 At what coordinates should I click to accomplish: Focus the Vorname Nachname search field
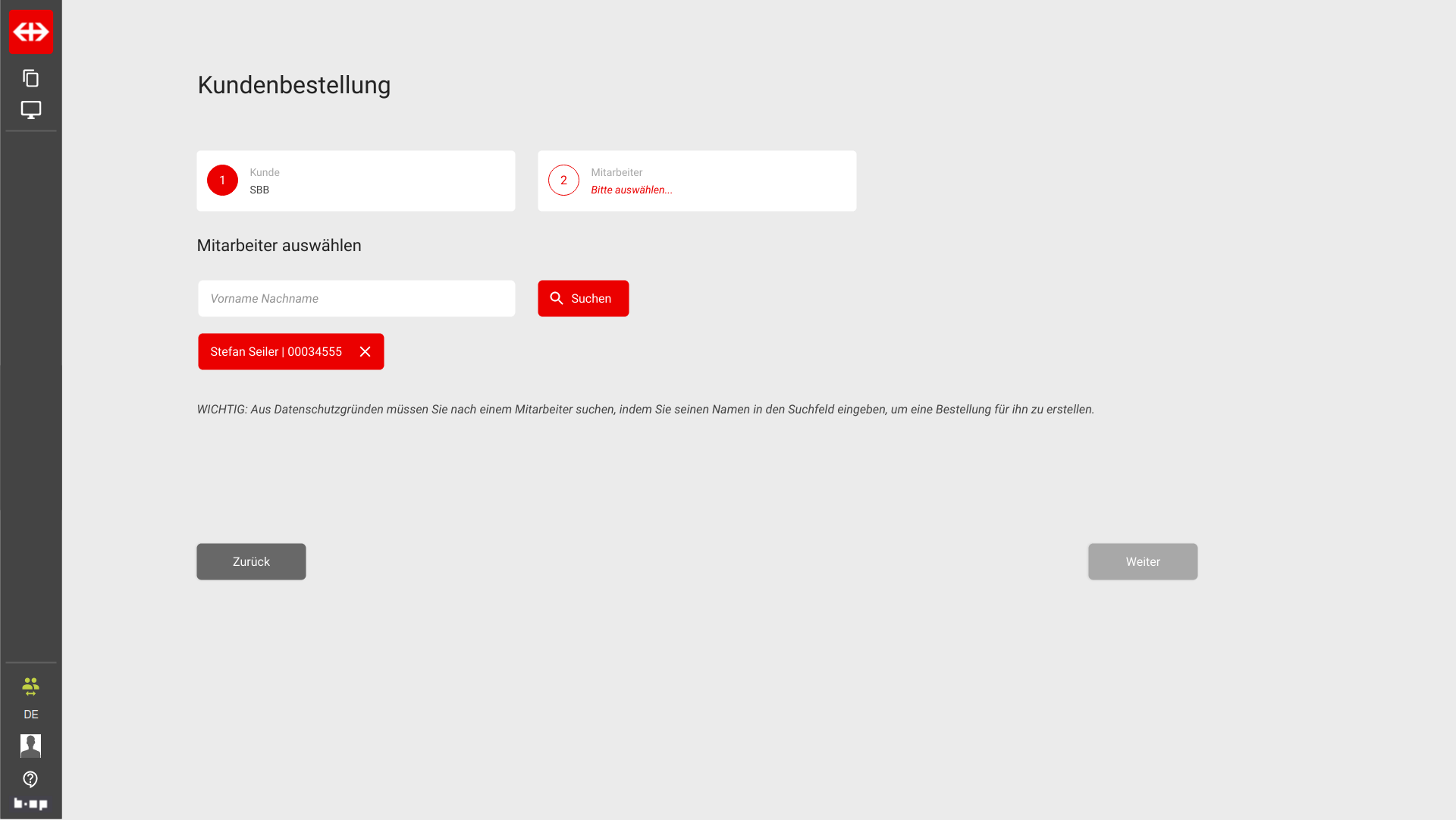[356, 299]
